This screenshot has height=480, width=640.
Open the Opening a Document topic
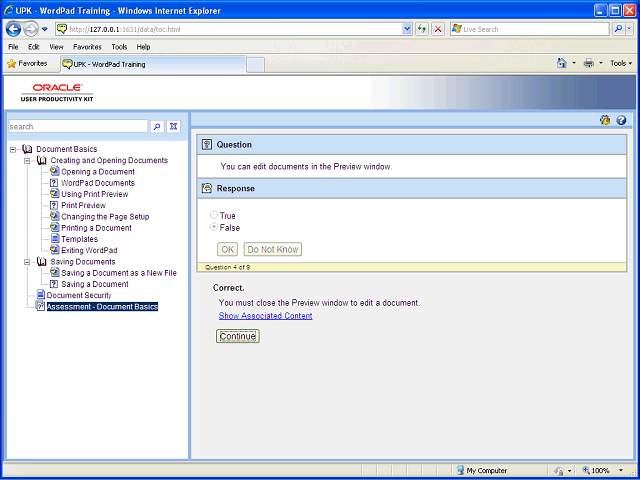point(98,172)
